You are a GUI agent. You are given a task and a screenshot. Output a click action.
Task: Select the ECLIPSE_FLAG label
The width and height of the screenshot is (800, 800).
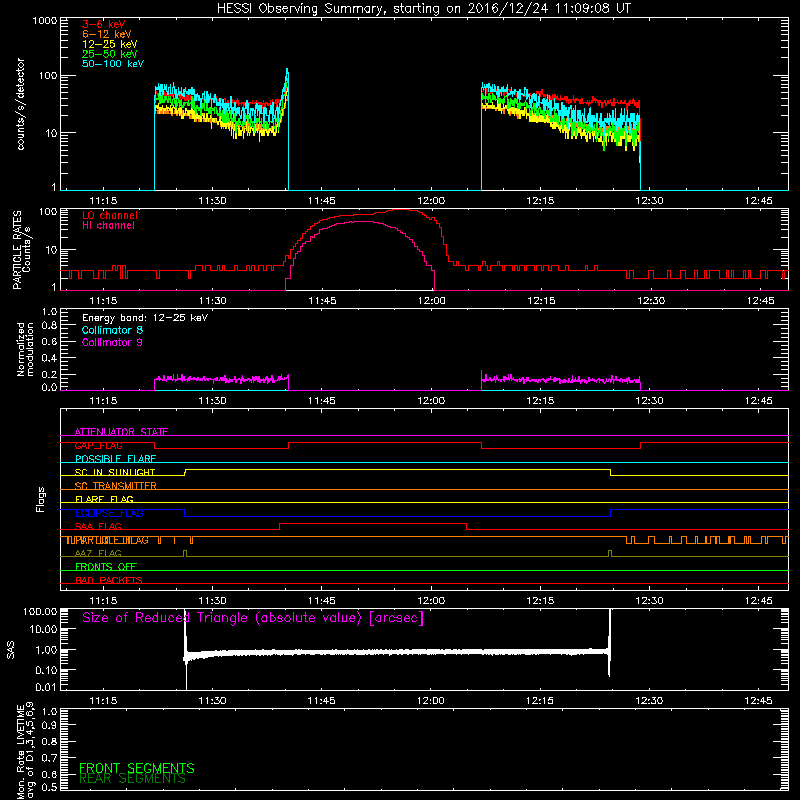click(109, 513)
